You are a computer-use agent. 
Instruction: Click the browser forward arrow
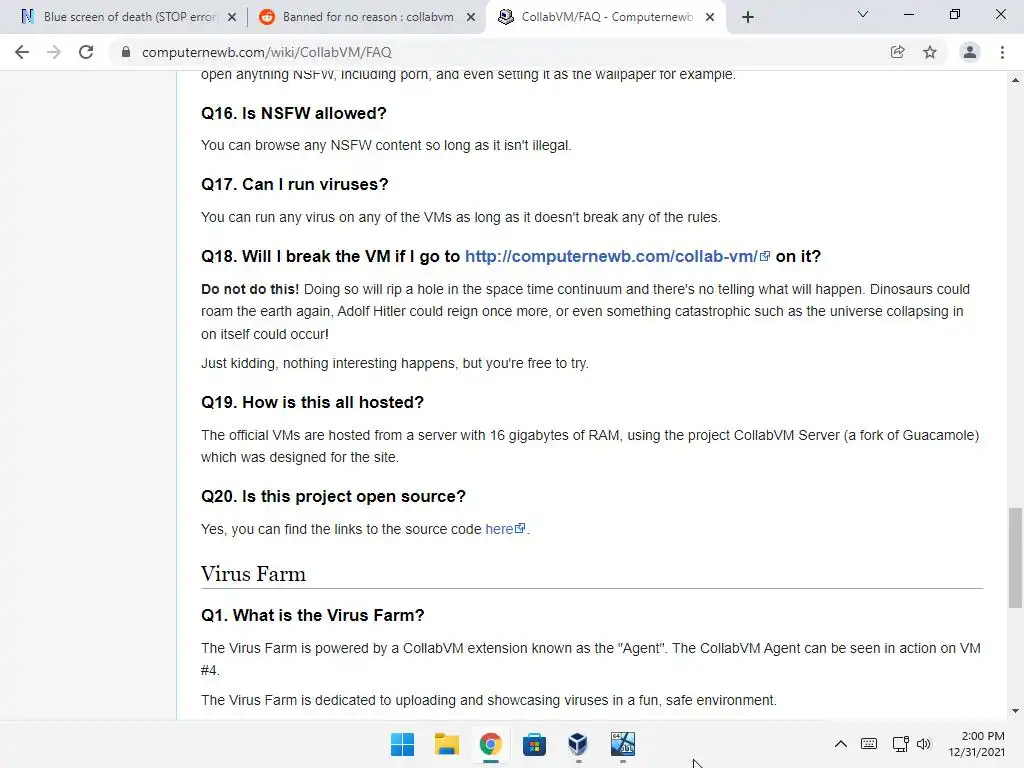54,52
